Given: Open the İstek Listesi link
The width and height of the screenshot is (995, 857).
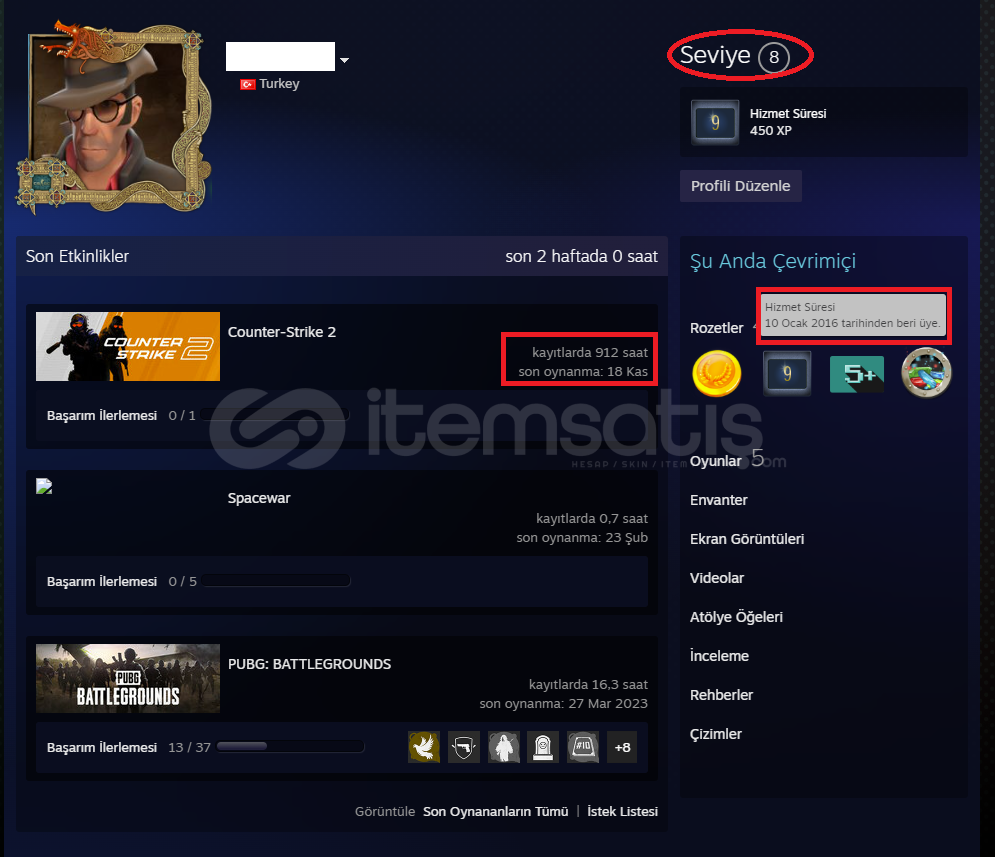Looking at the screenshot, I should click(622, 811).
